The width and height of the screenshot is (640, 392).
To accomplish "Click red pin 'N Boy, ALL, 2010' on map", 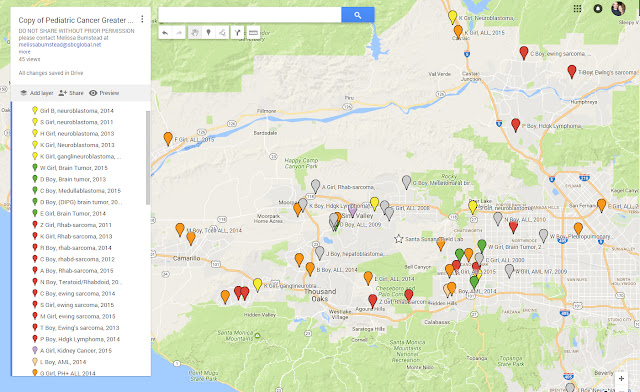I will (513, 227).
